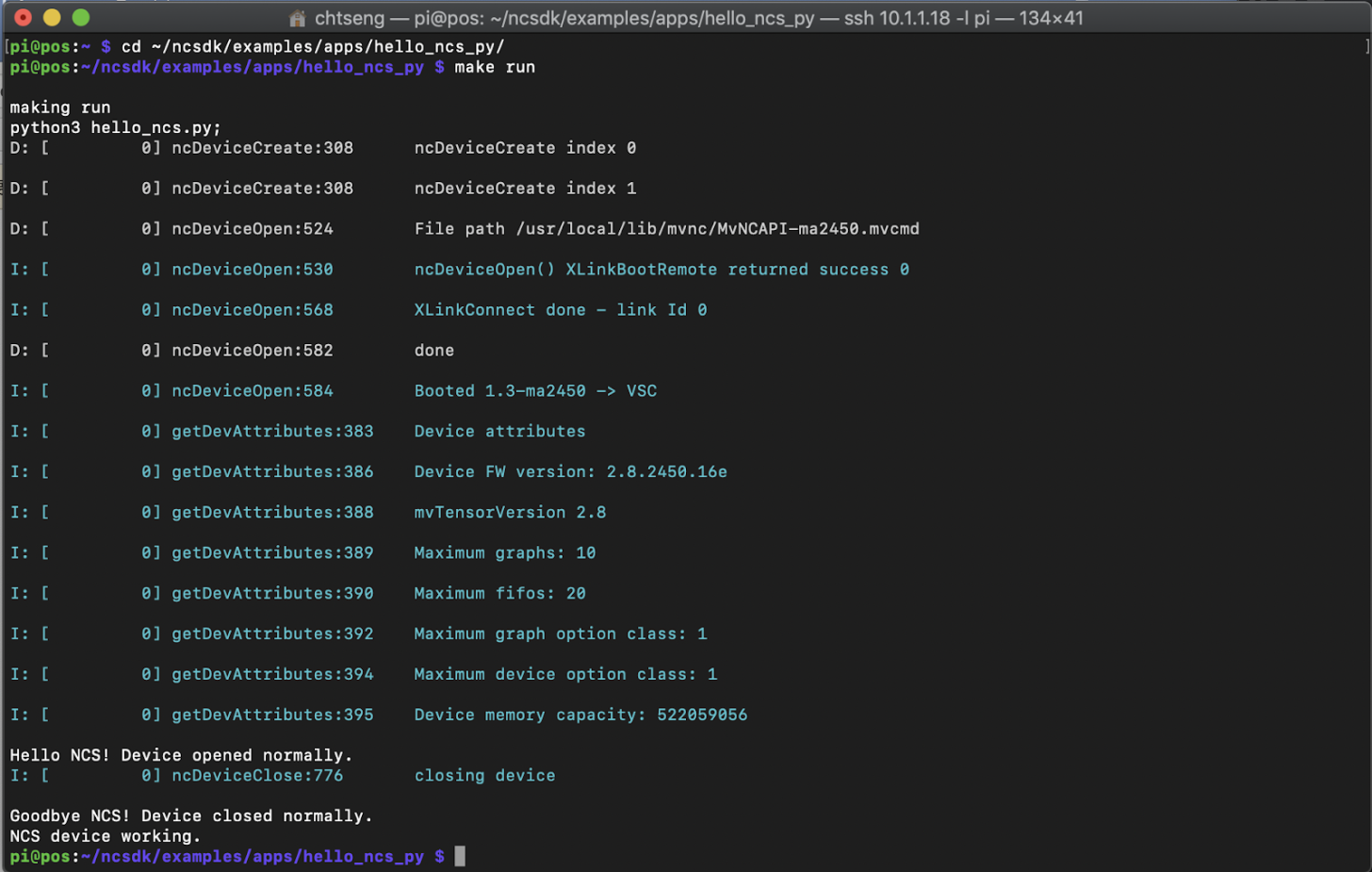Image resolution: width=1372 pixels, height=872 pixels.
Task: Click the home folder icon in title bar
Action: point(297,18)
